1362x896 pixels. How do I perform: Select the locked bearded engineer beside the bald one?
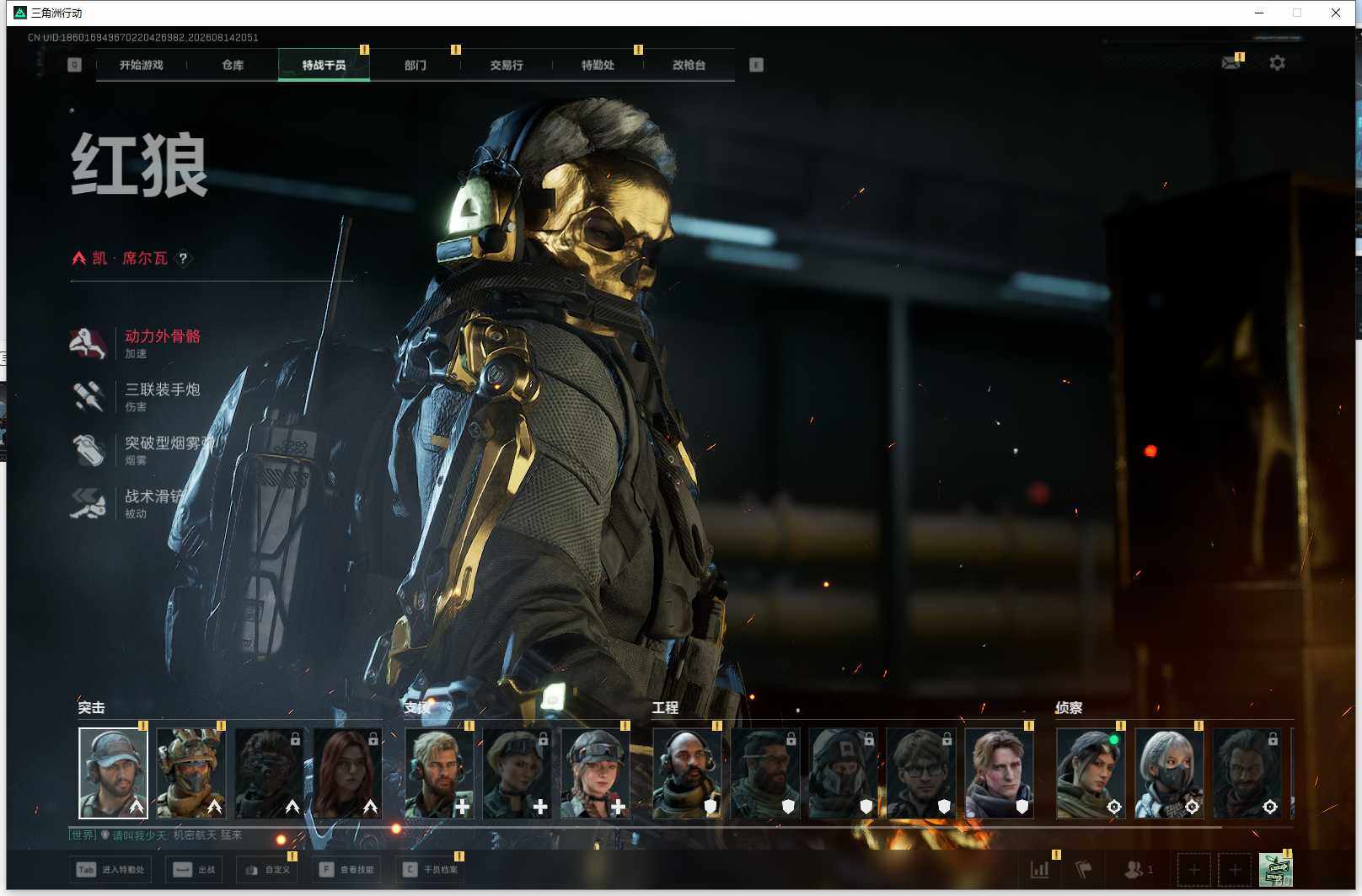(x=765, y=773)
